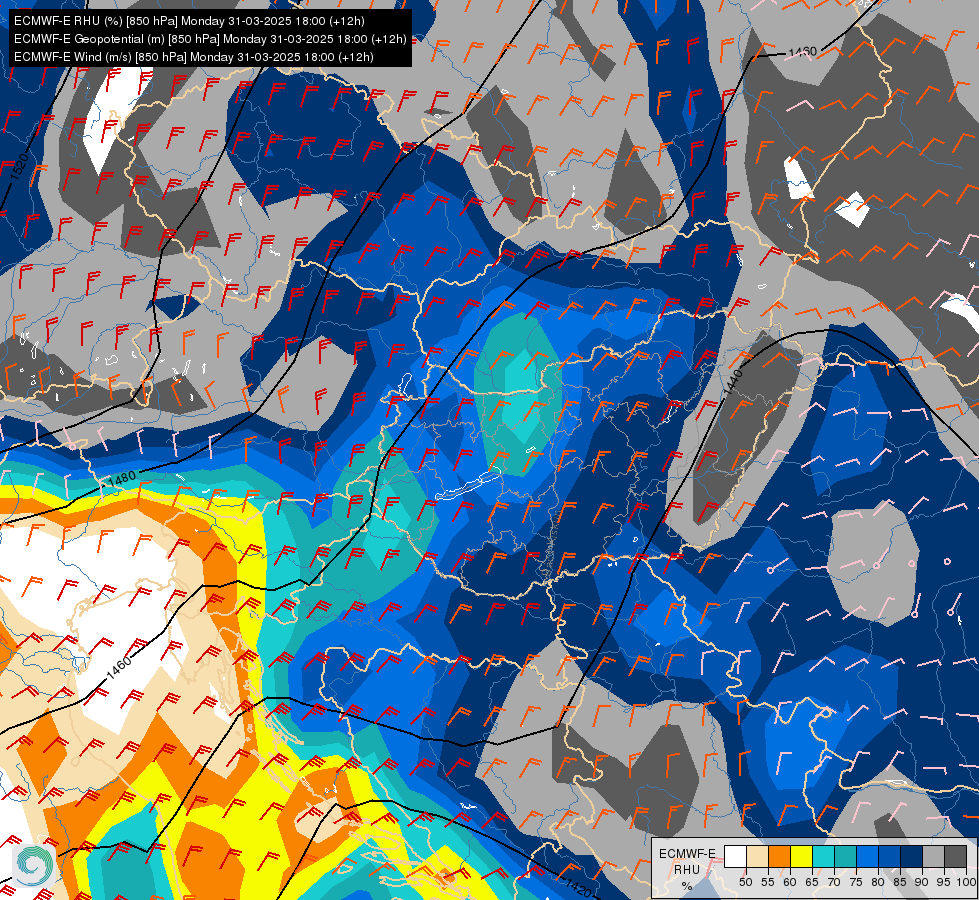Click the RHU (%) title line
This screenshot has height=900, width=979.
click(x=189, y=21)
